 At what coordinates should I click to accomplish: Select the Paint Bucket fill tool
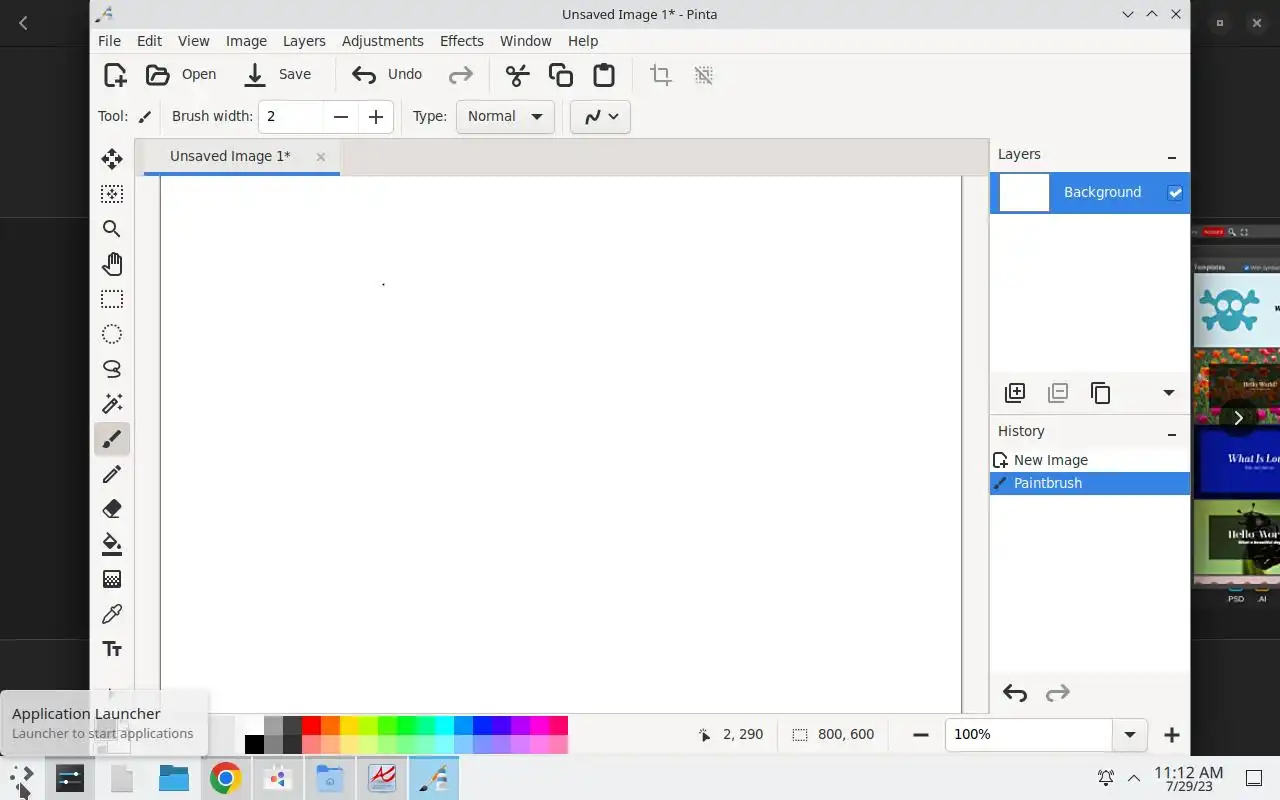coord(112,544)
